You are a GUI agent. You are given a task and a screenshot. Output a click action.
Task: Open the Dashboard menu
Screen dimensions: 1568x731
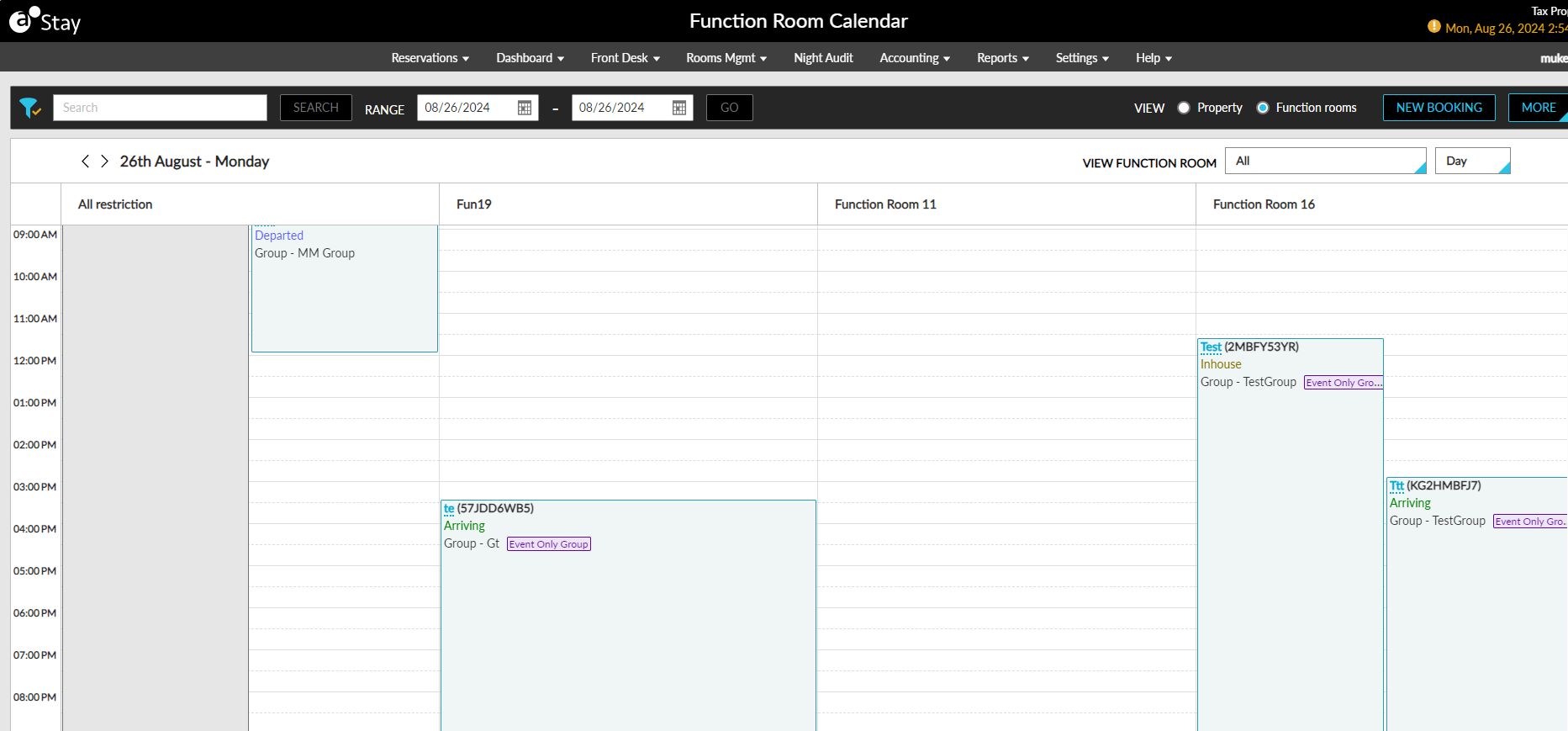pos(530,58)
